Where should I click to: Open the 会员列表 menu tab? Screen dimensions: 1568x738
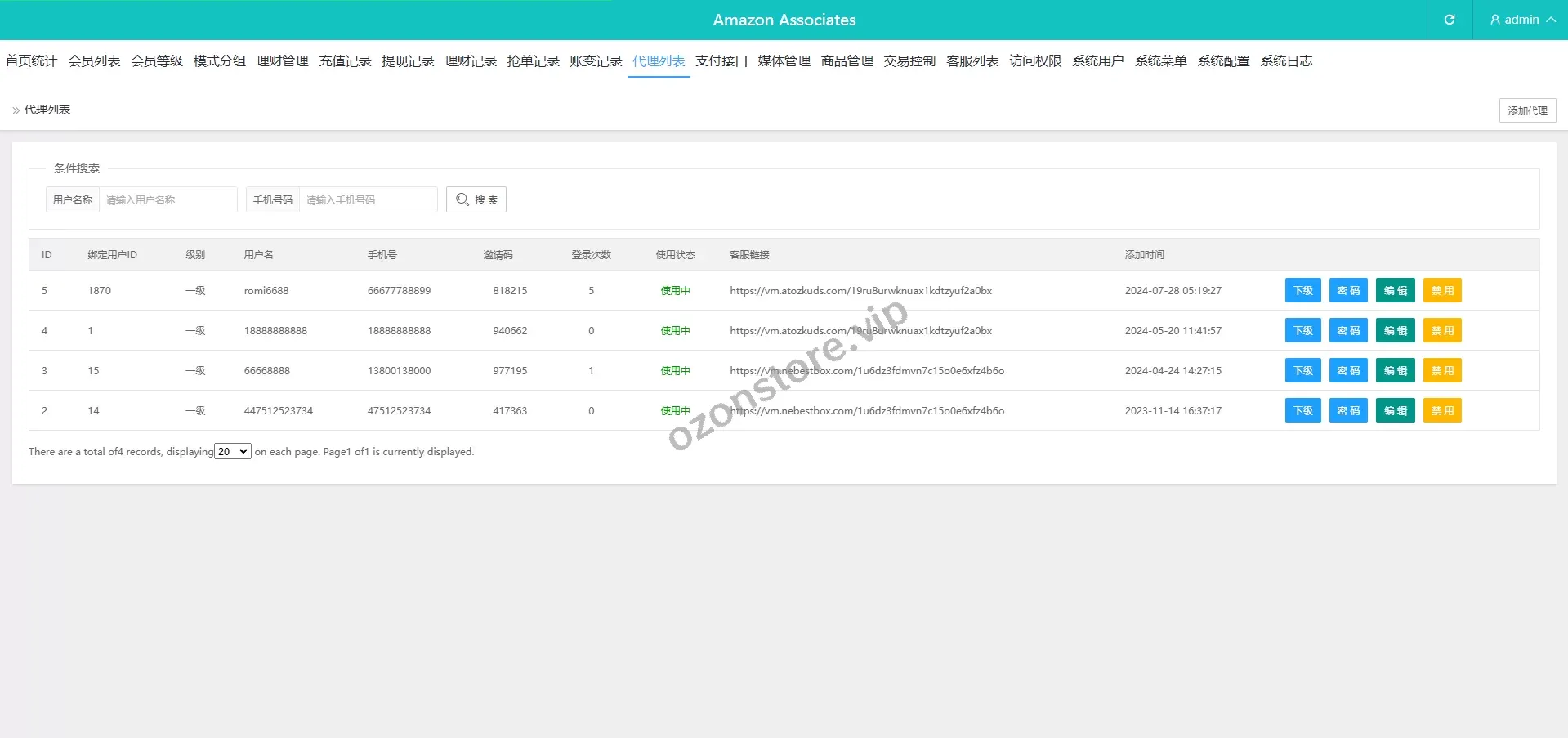coord(94,61)
